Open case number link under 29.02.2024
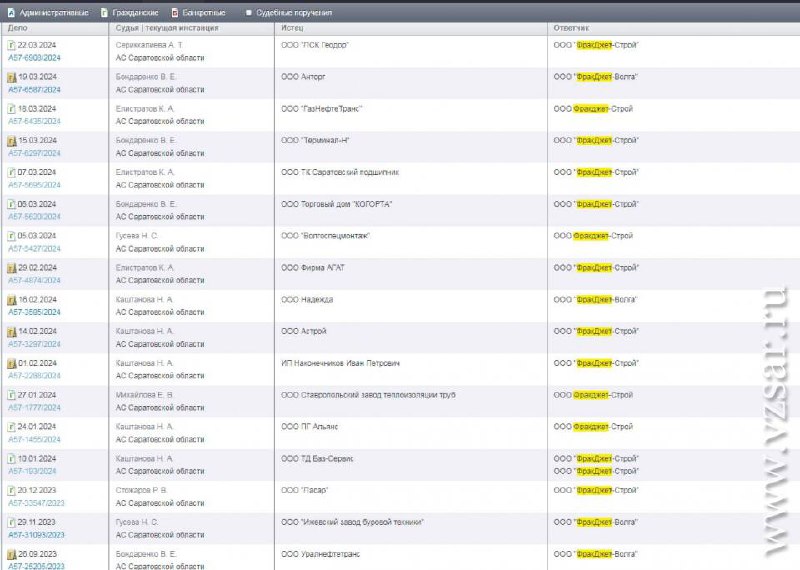This screenshot has height=570, width=800. coord(34,280)
